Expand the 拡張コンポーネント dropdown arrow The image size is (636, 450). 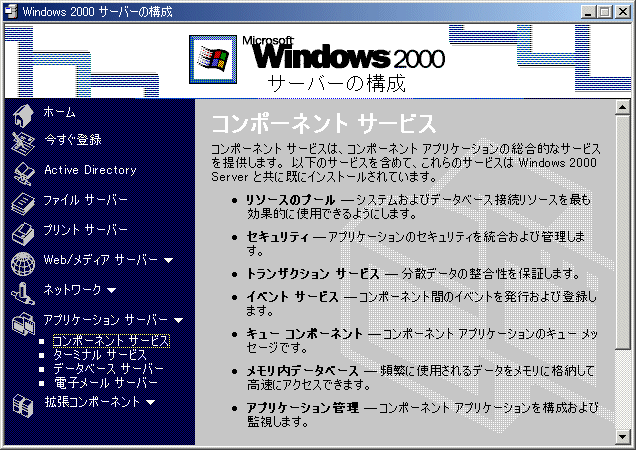pos(150,402)
